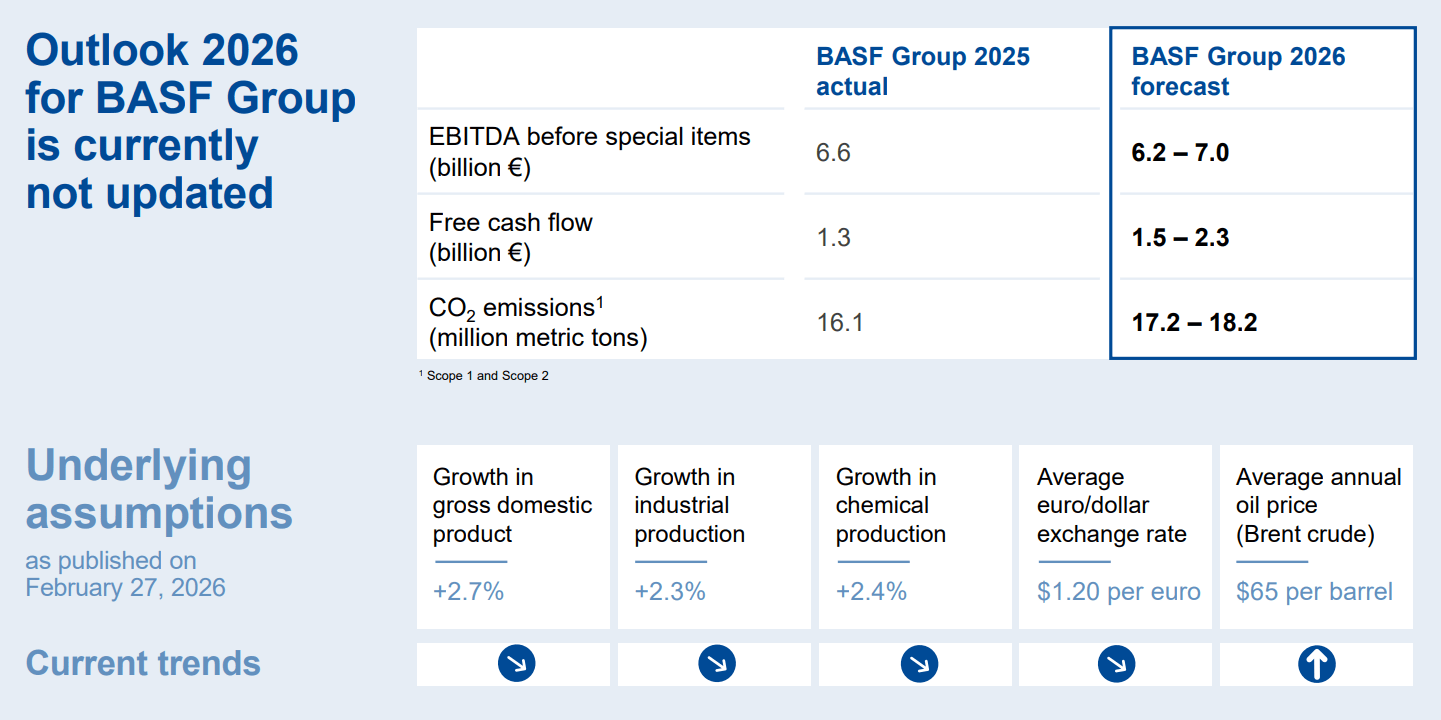
Task: Click the +2.3% industrial production value
Action: [x=670, y=591]
